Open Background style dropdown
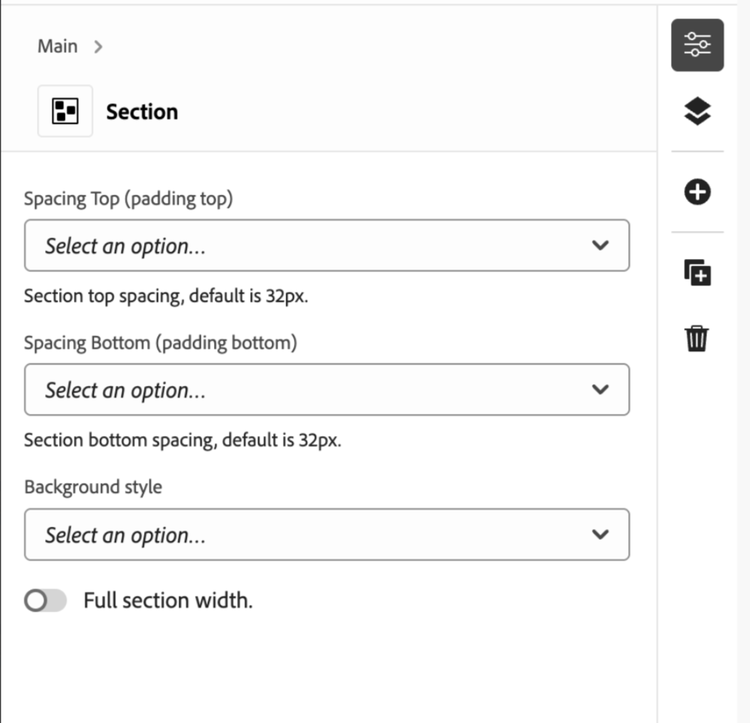 [x=327, y=534]
